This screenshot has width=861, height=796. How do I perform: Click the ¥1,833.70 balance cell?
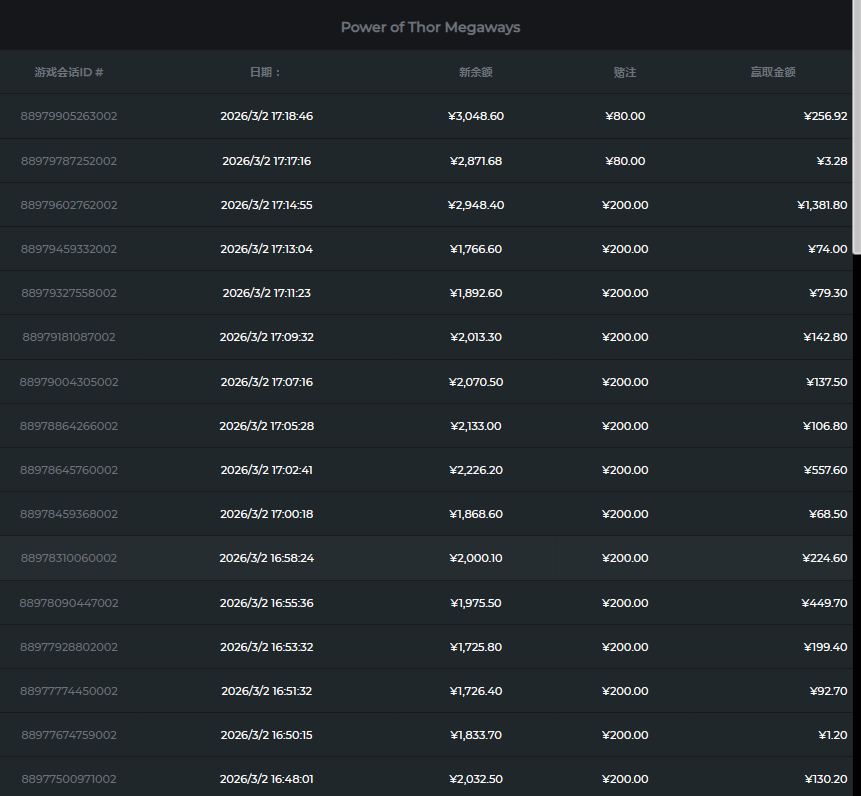coord(476,735)
